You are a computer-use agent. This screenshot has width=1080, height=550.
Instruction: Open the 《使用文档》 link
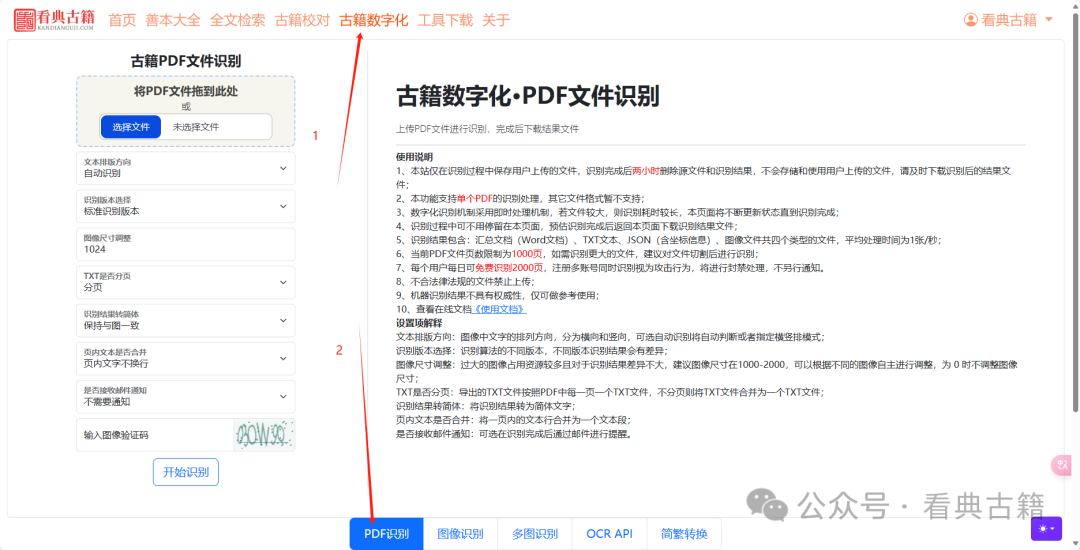499,309
